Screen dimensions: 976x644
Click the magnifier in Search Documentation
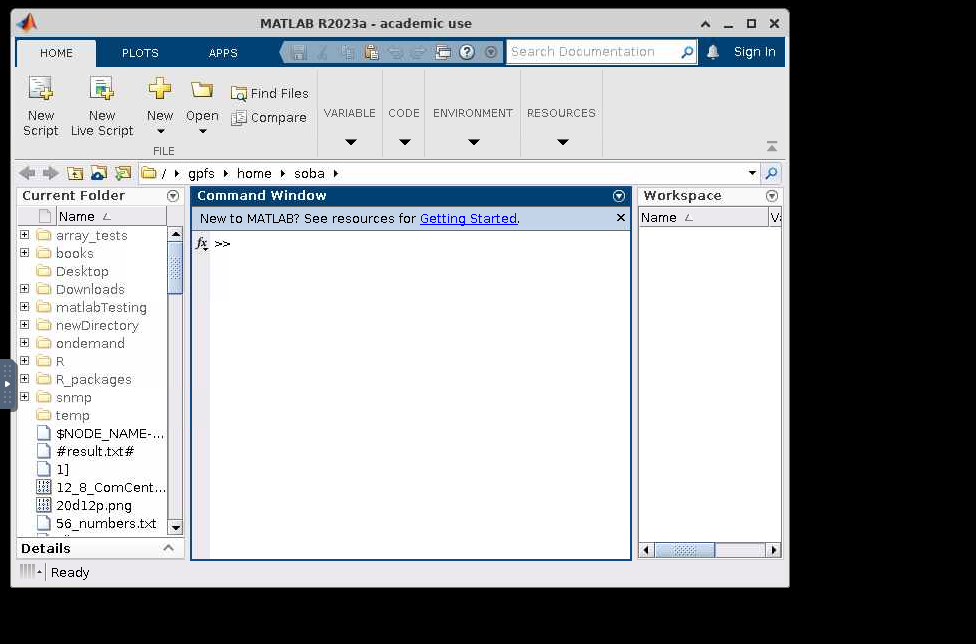point(687,52)
